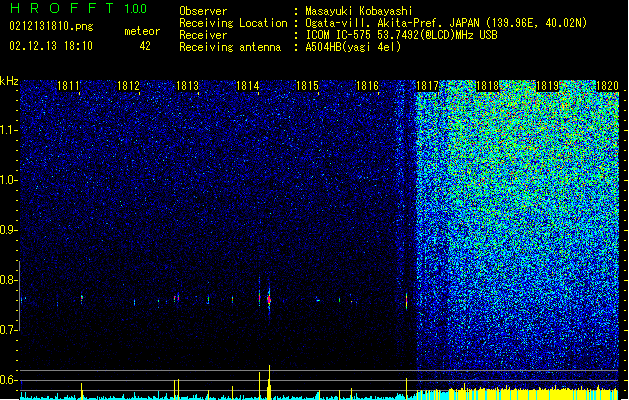This screenshot has height=400, width=629.
Task: Select observer name Masayuki Kobayashi
Action: point(359,11)
